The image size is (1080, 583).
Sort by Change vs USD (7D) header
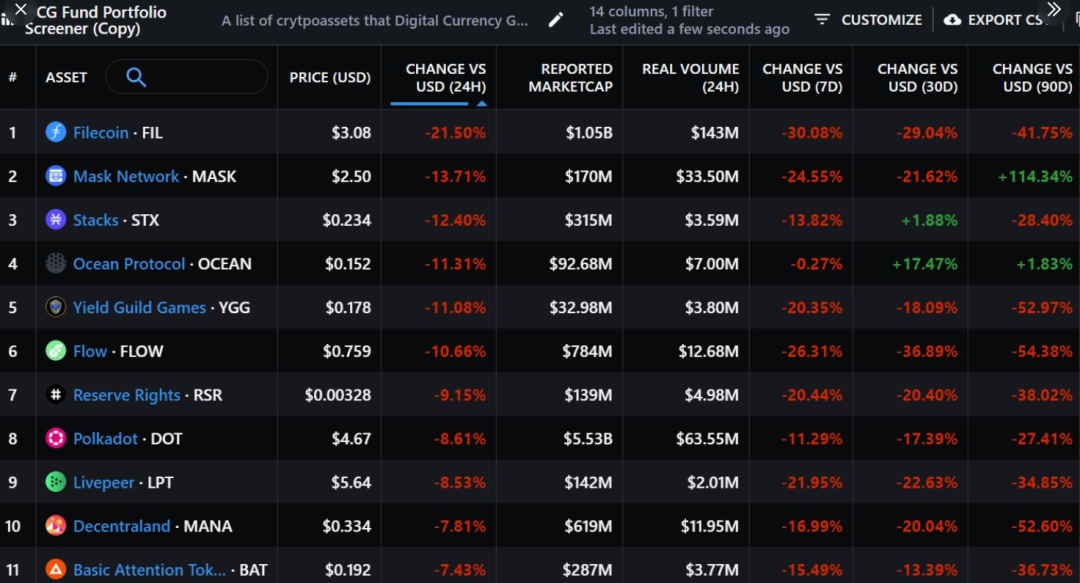click(x=802, y=77)
